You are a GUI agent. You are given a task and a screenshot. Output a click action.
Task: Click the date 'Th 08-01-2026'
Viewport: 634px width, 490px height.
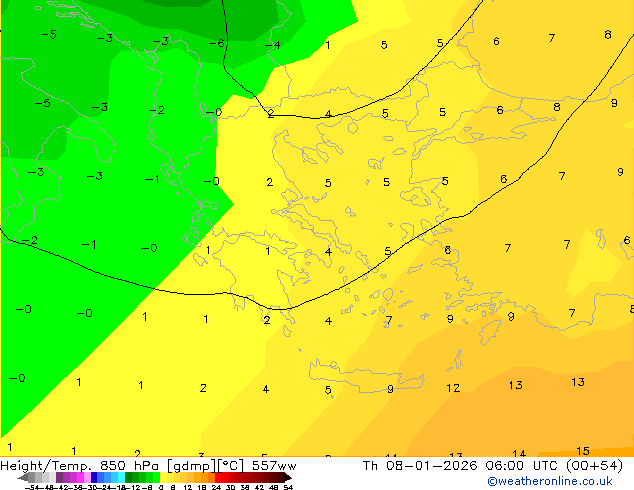pyautogui.click(x=420, y=466)
